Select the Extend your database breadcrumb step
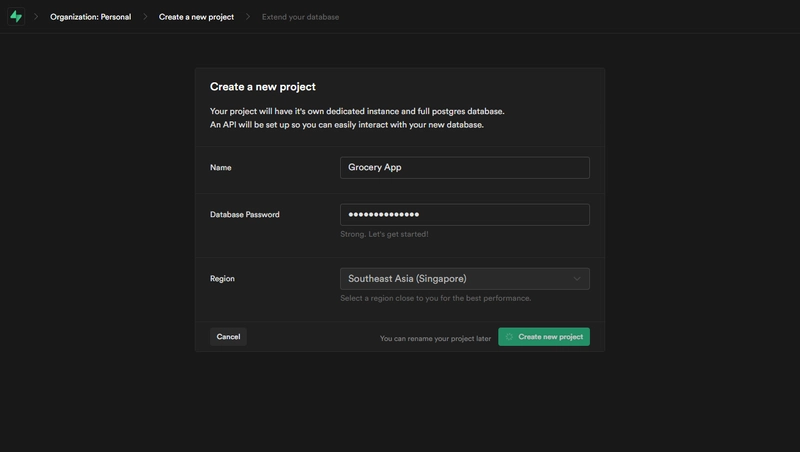The width and height of the screenshot is (800, 452). click(x=300, y=17)
